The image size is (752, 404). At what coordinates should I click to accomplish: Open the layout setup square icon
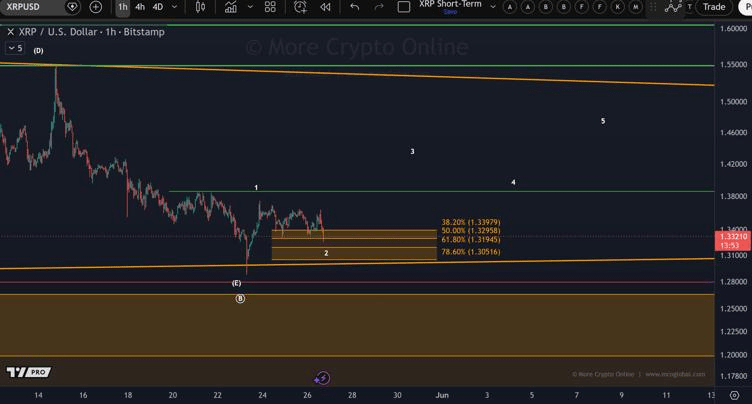(x=404, y=7)
